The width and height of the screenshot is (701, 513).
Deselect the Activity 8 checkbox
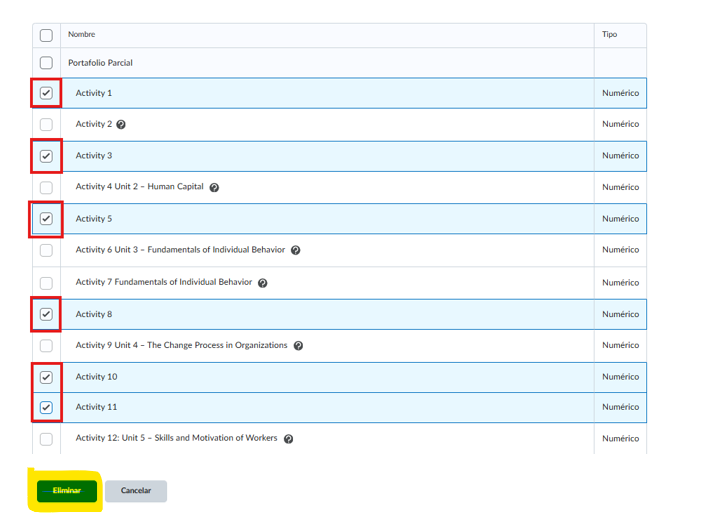[46, 314]
